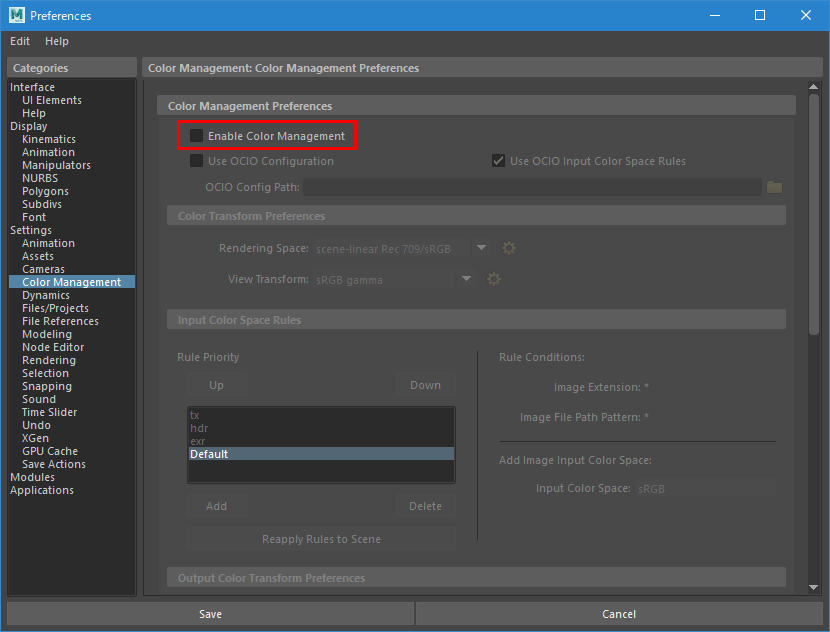Click the gear icon beside Rendering Space
The width and height of the screenshot is (830, 632).
tap(509, 248)
